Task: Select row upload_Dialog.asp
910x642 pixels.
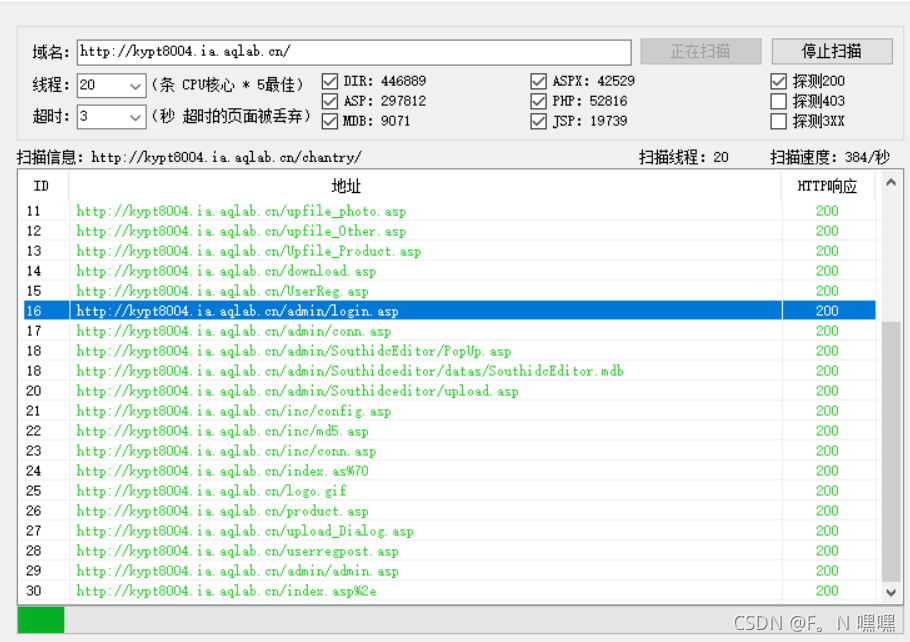Action: pos(449,531)
